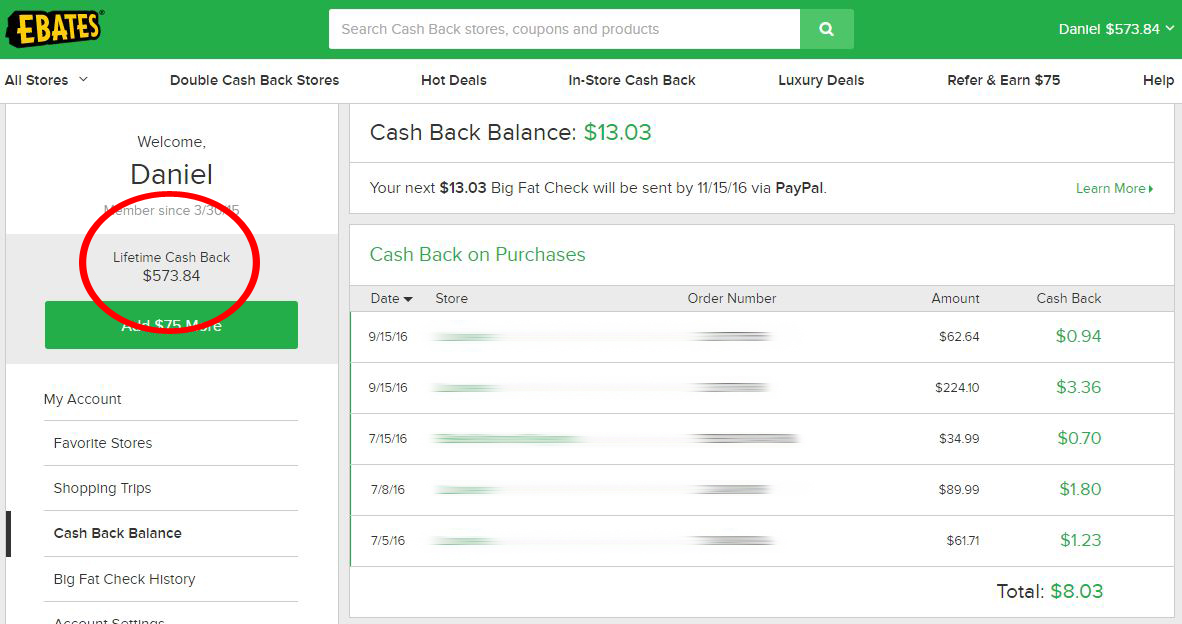Open Favorite Stores in sidebar
This screenshot has height=624, width=1182.
pos(103,443)
